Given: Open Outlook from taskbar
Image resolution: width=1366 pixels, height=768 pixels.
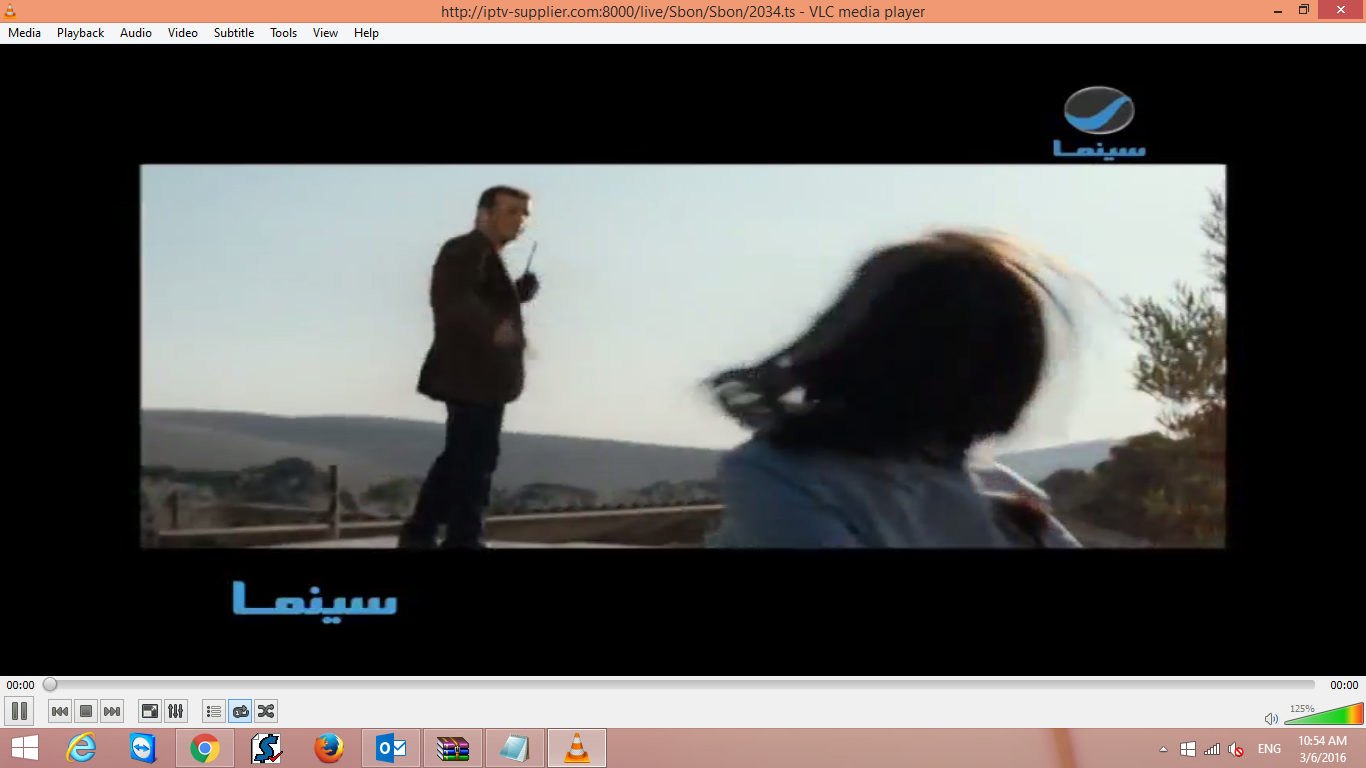Looking at the screenshot, I should point(391,748).
